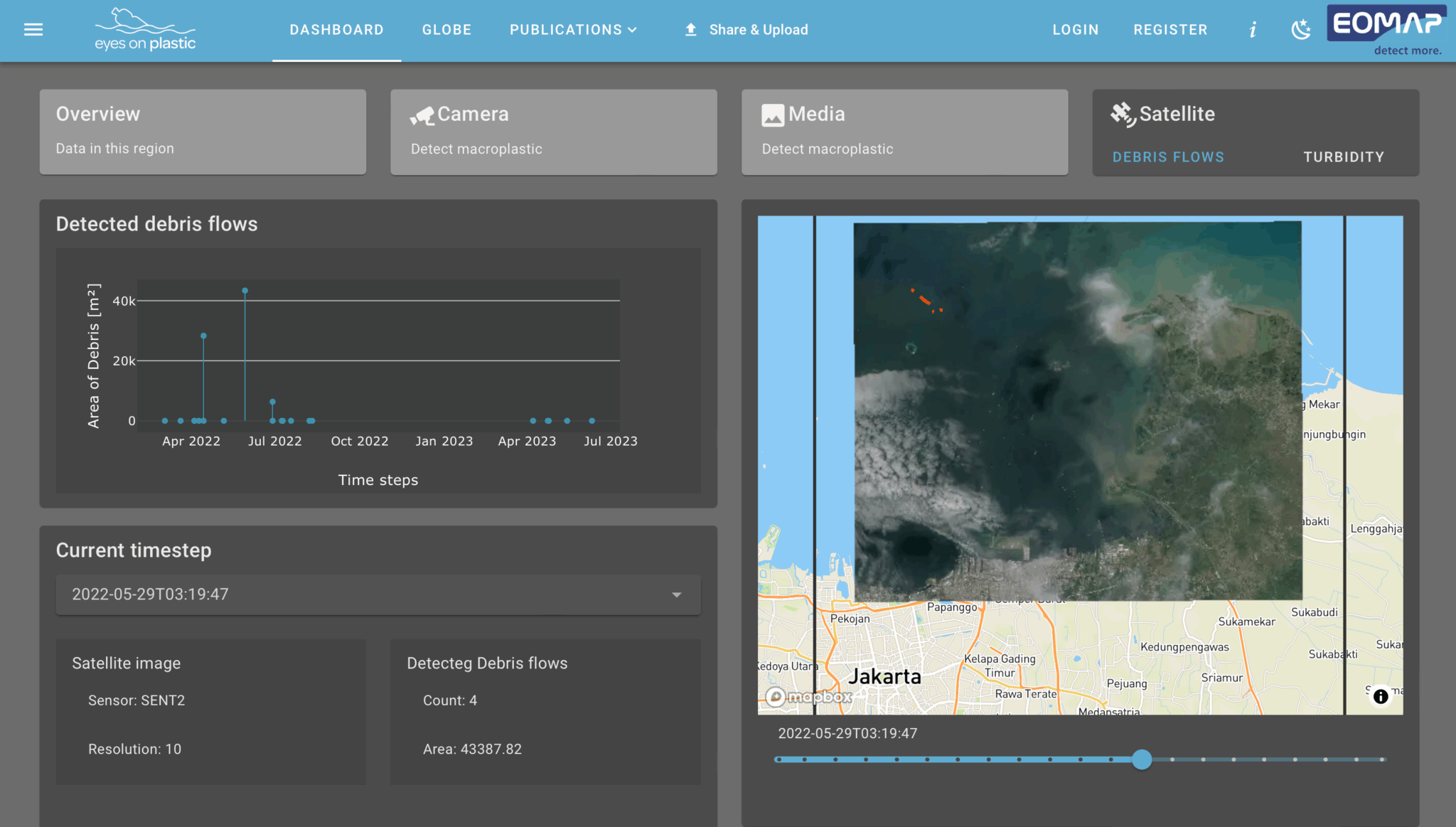The image size is (1456, 827).
Task: Switch to the GLOBE view
Action: 446,29
